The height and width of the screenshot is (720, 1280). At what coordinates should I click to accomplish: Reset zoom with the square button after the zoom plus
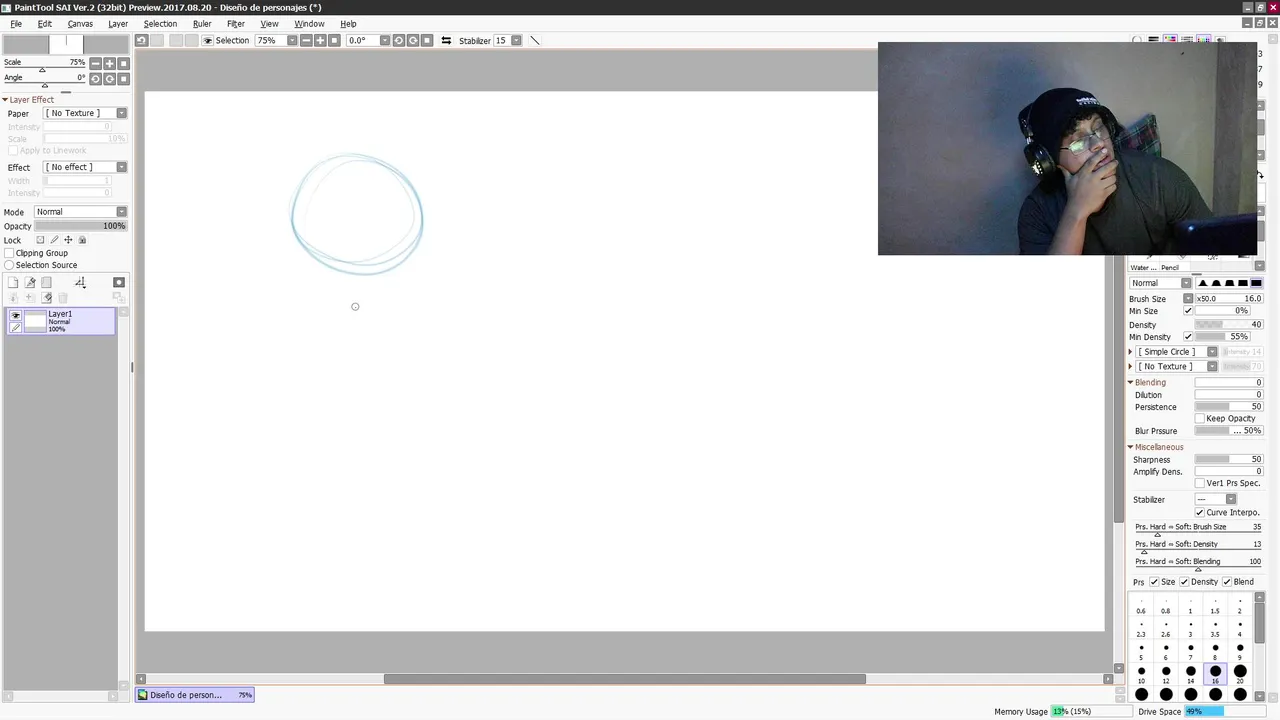(x=334, y=40)
